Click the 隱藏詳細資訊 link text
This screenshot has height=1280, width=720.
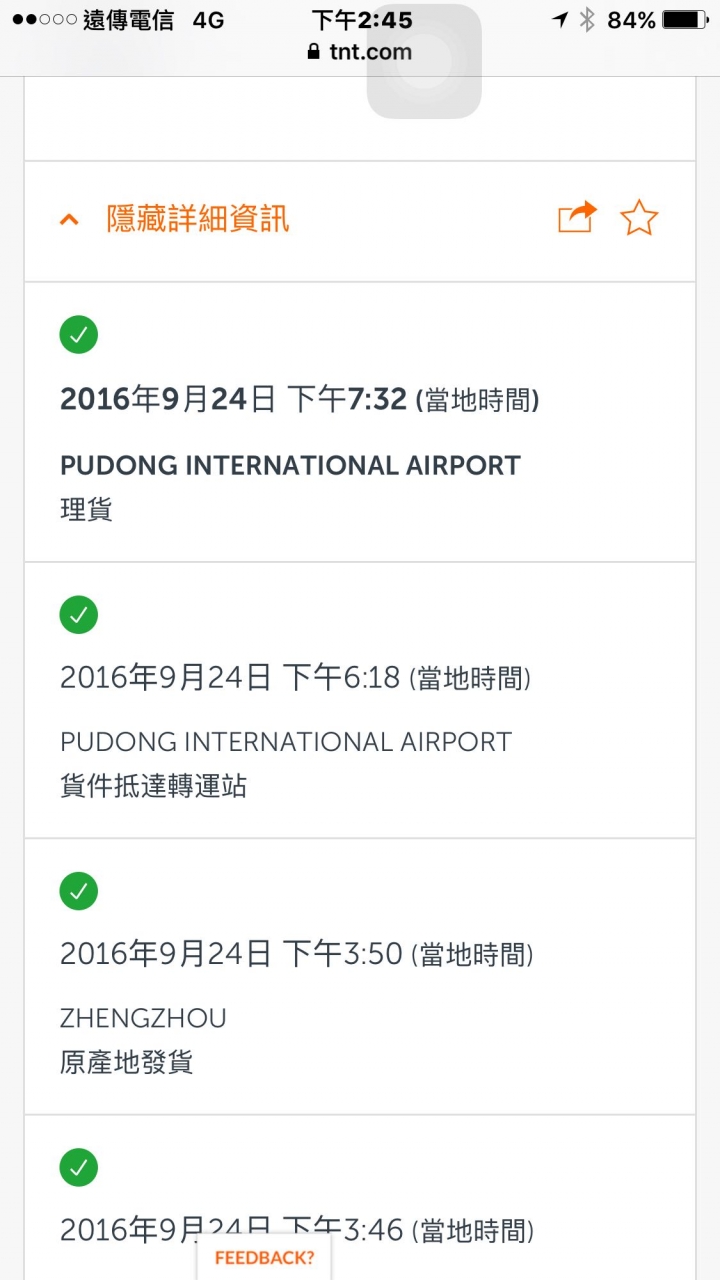(198, 219)
